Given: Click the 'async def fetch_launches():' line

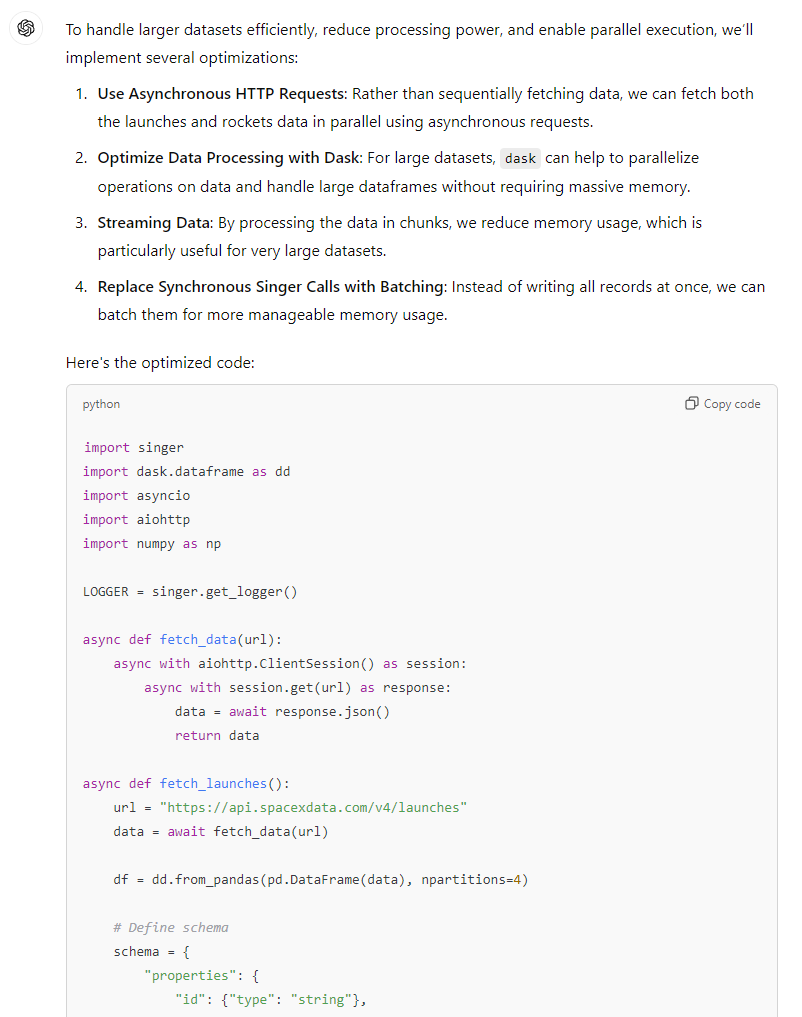Looking at the screenshot, I should click(186, 784).
